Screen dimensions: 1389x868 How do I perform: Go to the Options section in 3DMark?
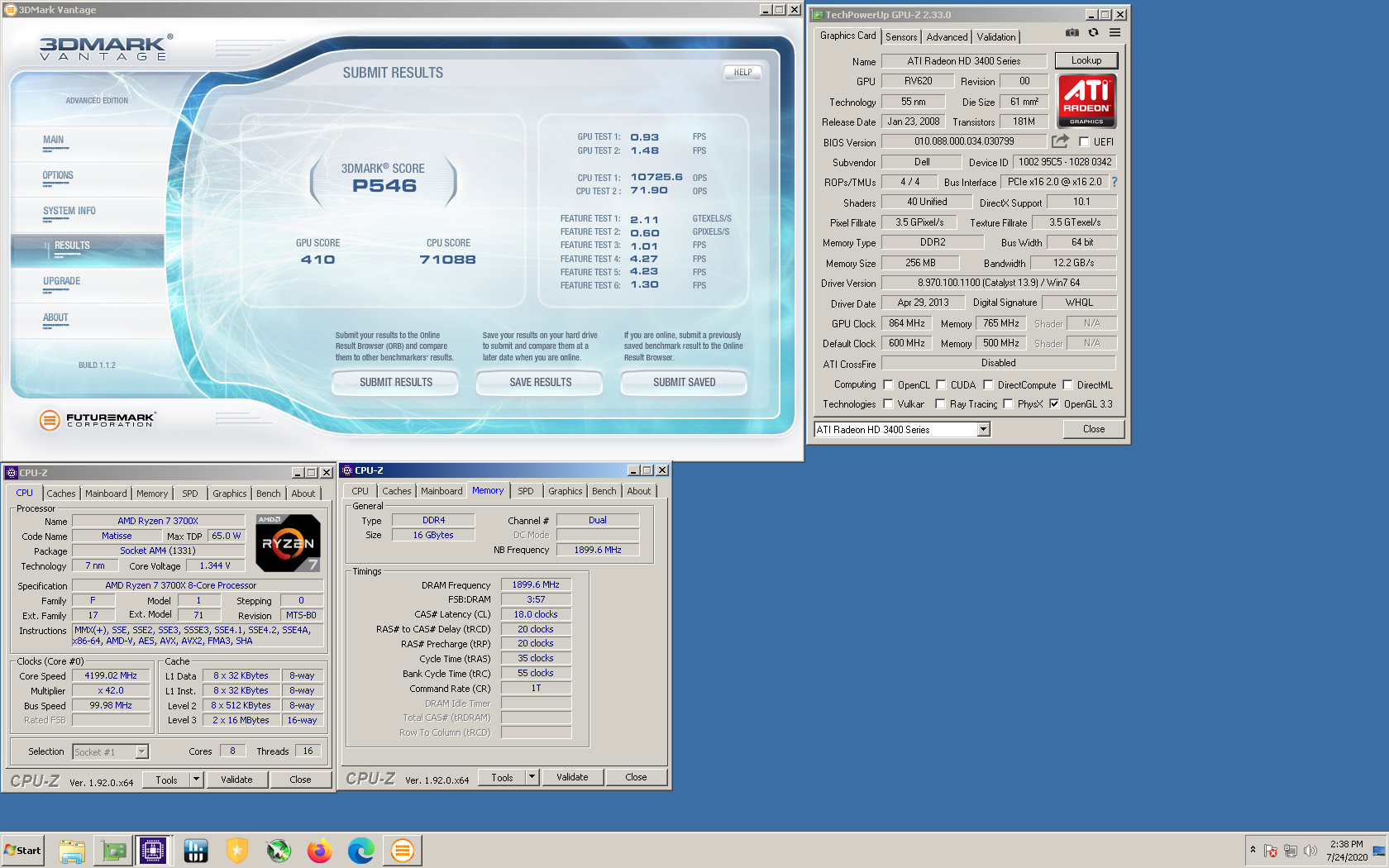58,176
